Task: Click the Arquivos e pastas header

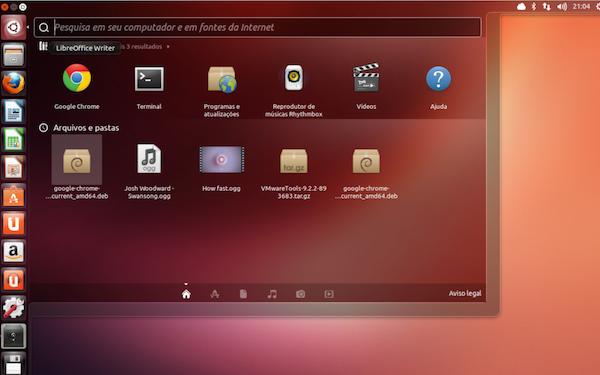Action: [x=86, y=128]
